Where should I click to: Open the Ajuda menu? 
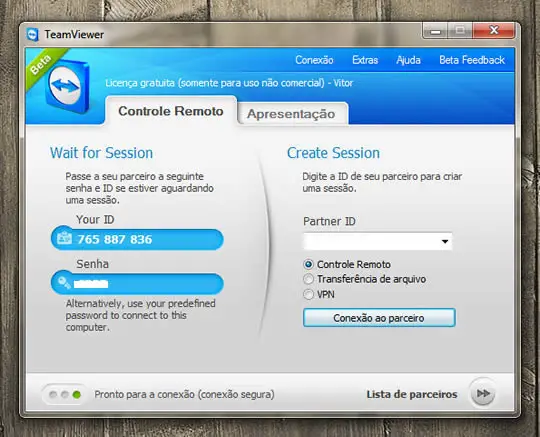point(408,60)
